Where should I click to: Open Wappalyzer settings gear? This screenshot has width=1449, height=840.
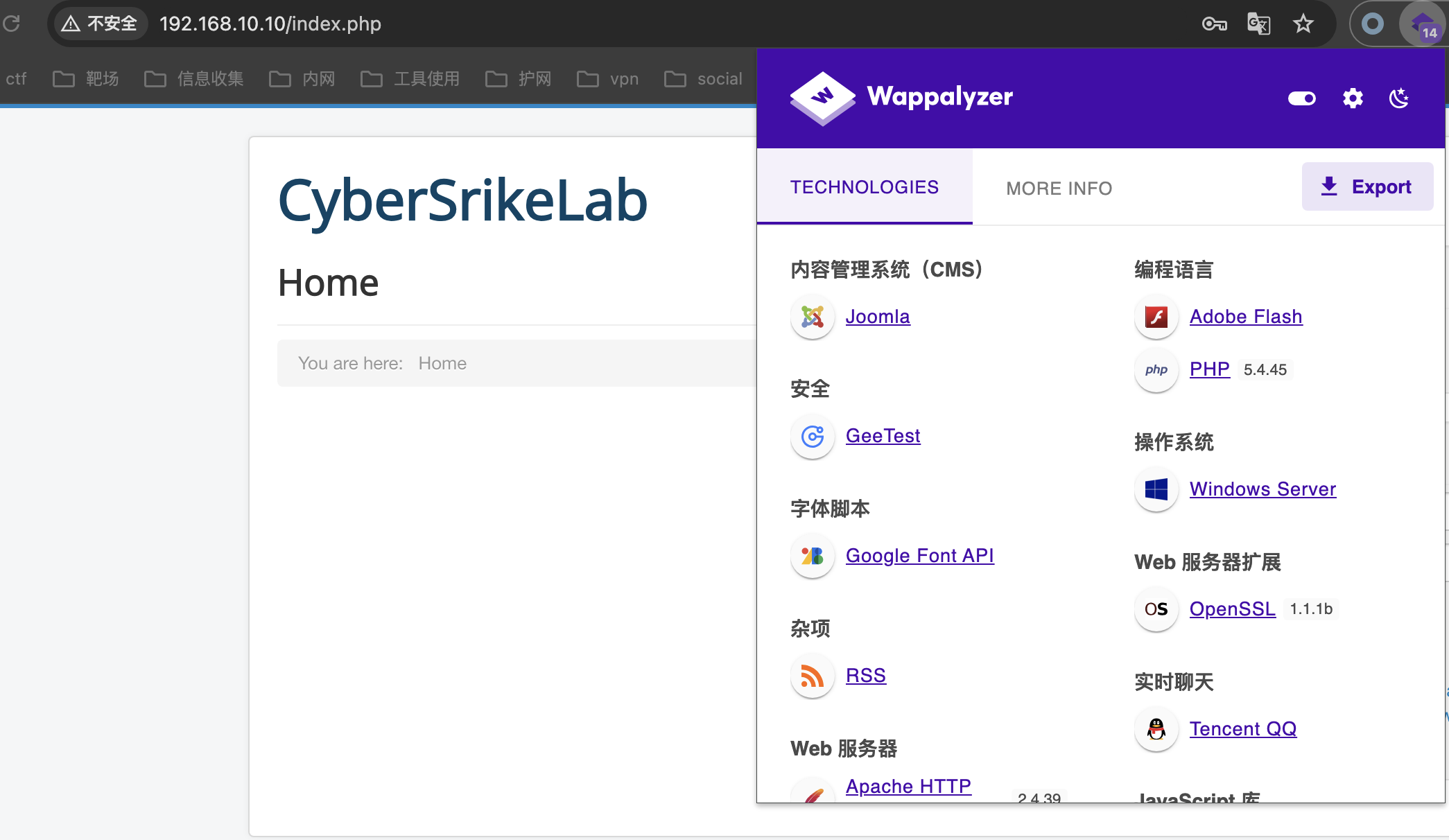point(1353,98)
